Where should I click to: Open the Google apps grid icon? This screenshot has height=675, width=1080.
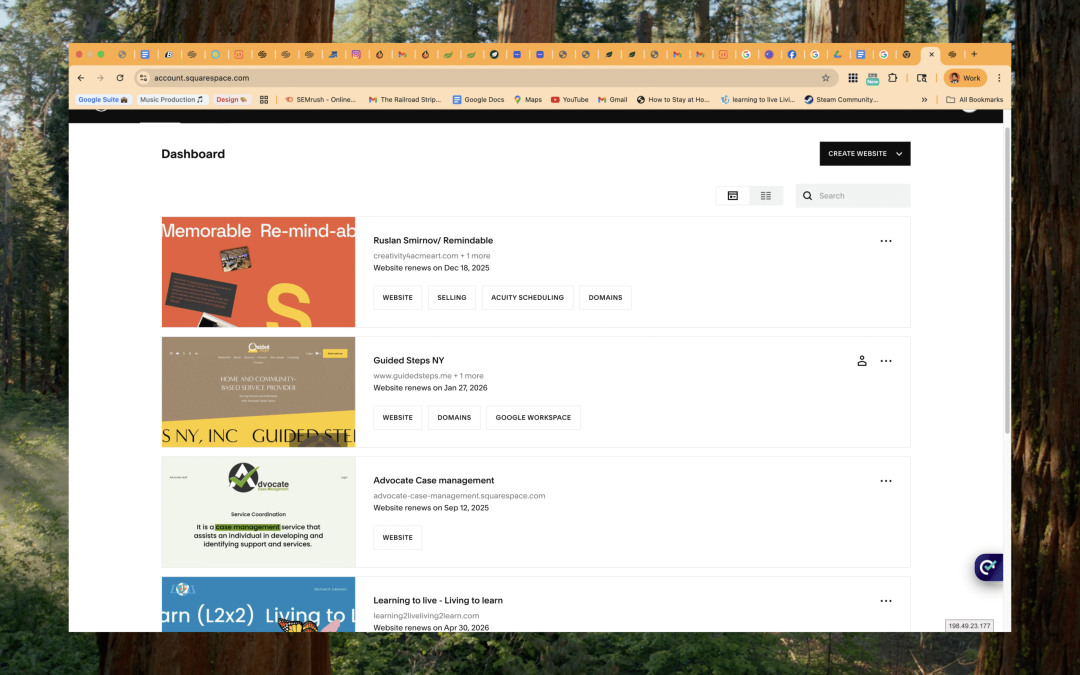[x=852, y=77]
